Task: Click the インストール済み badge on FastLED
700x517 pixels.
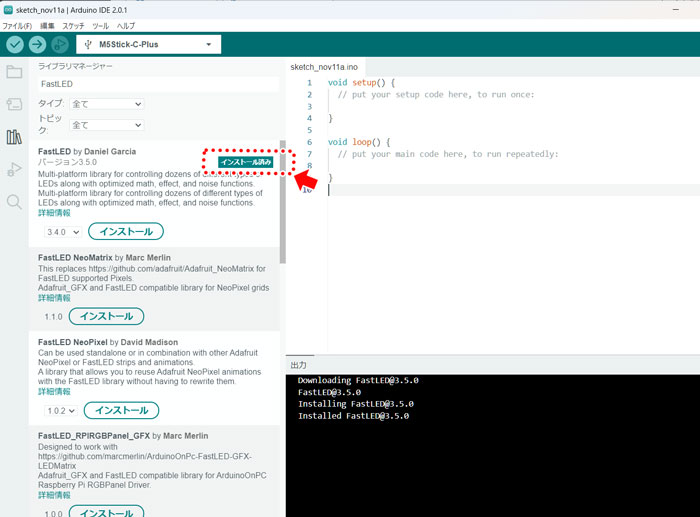Action: [246, 162]
